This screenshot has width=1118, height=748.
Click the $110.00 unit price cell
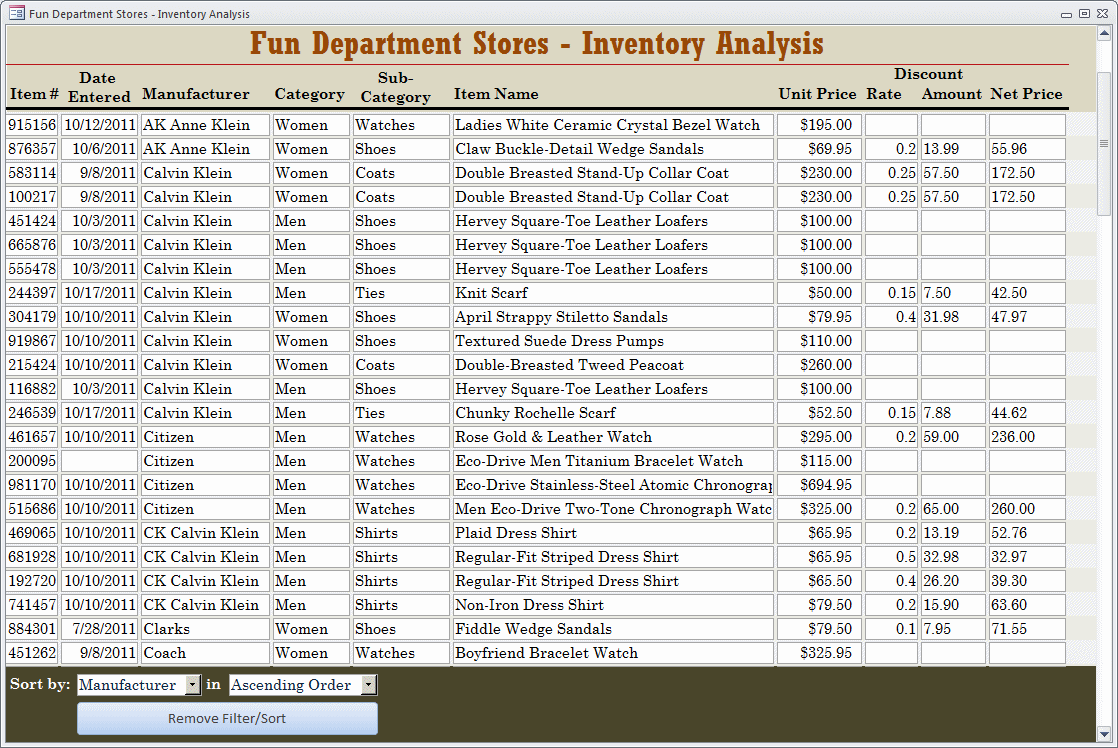tap(819, 341)
